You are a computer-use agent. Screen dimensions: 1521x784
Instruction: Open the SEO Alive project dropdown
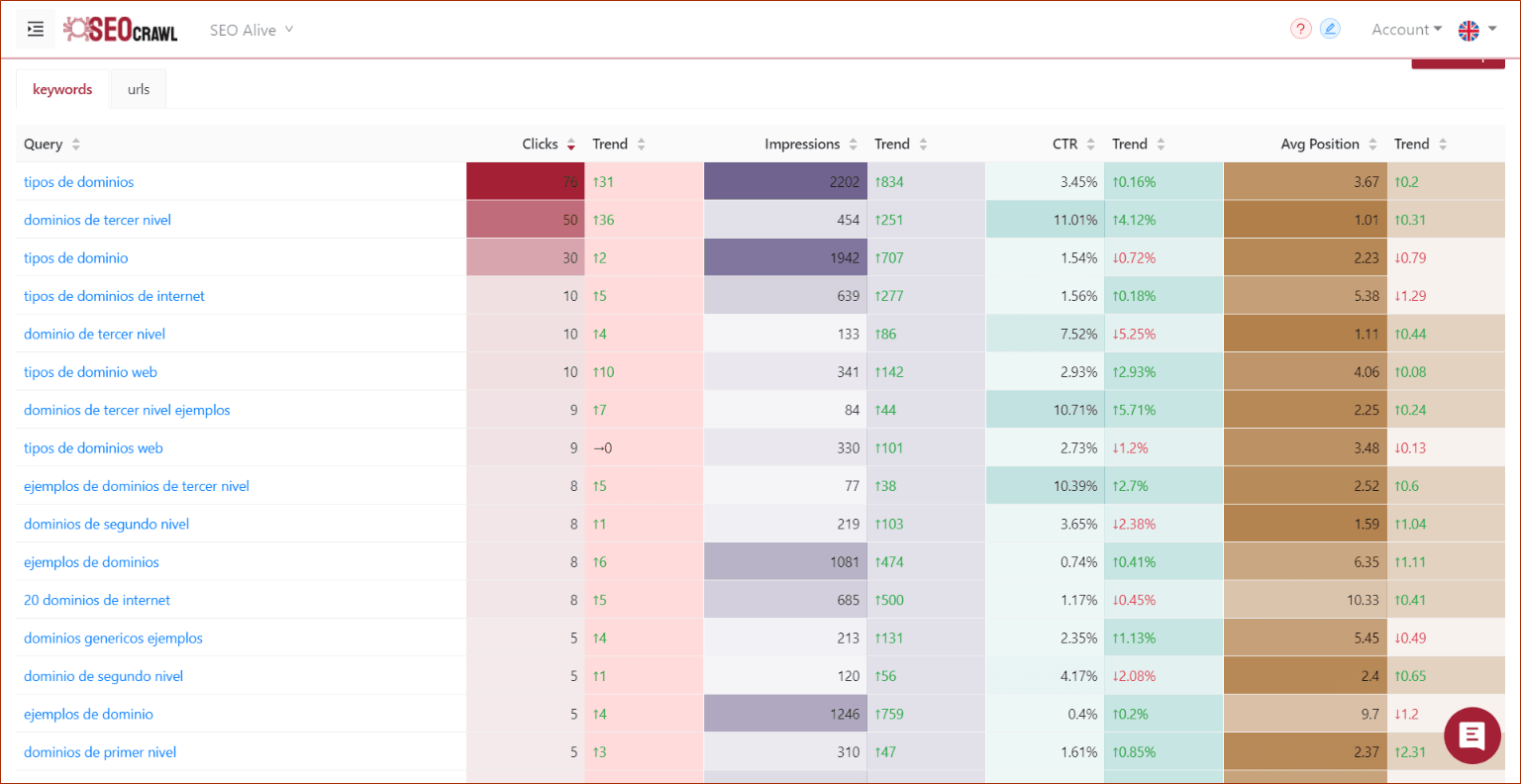[x=251, y=30]
